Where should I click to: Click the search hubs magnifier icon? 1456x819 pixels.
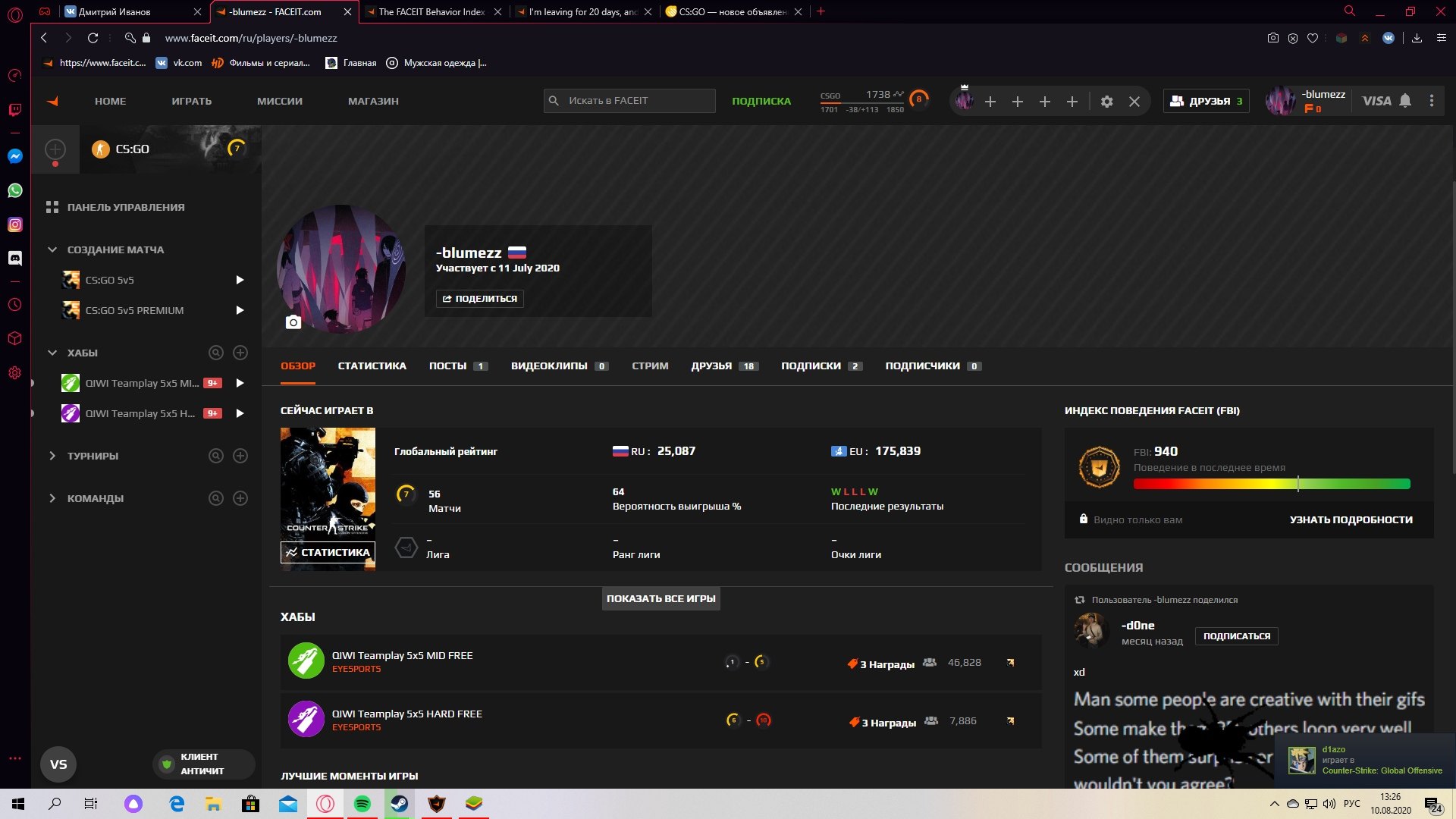(216, 353)
